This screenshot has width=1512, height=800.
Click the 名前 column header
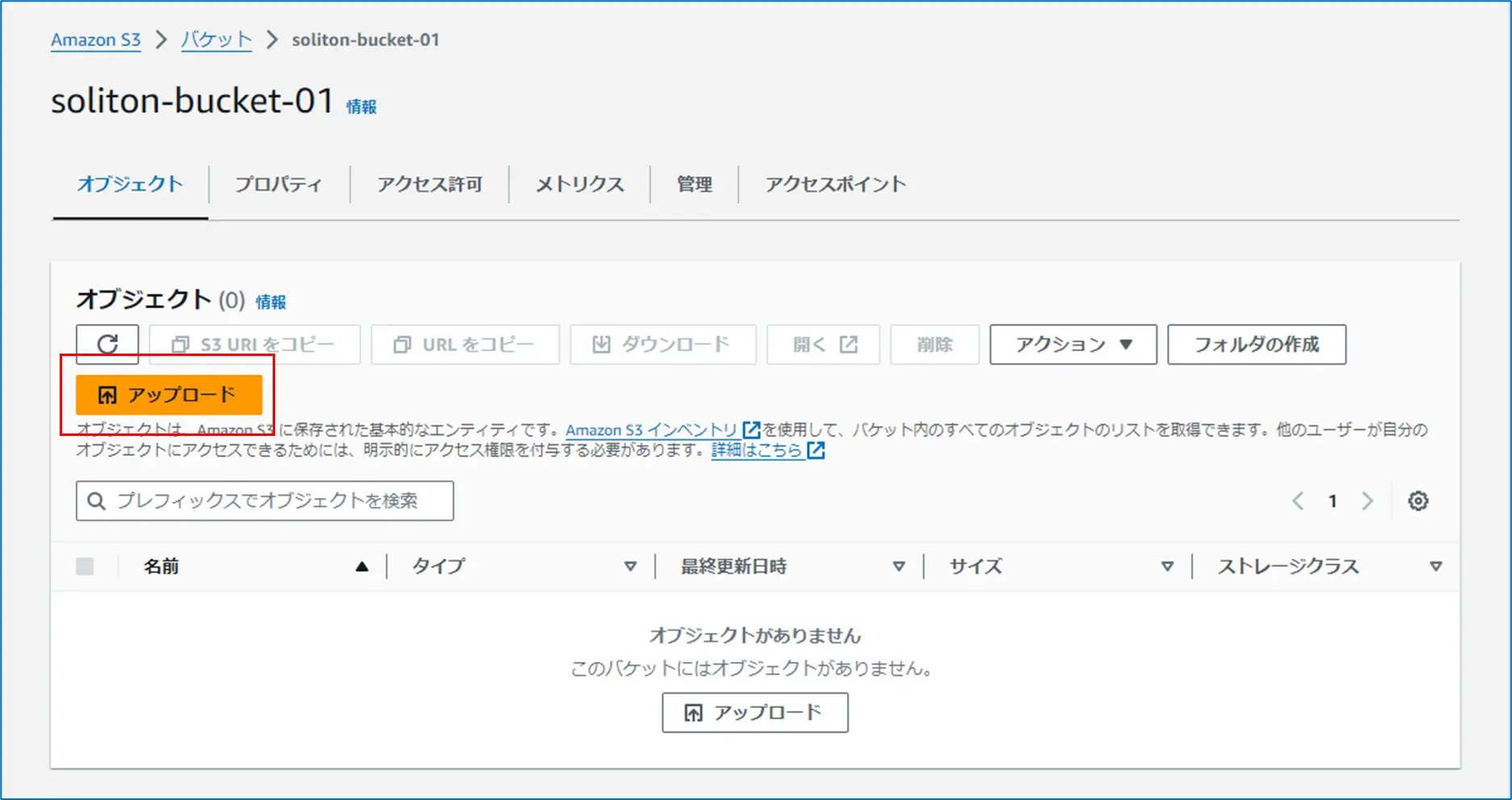pyautogui.click(x=161, y=567)
